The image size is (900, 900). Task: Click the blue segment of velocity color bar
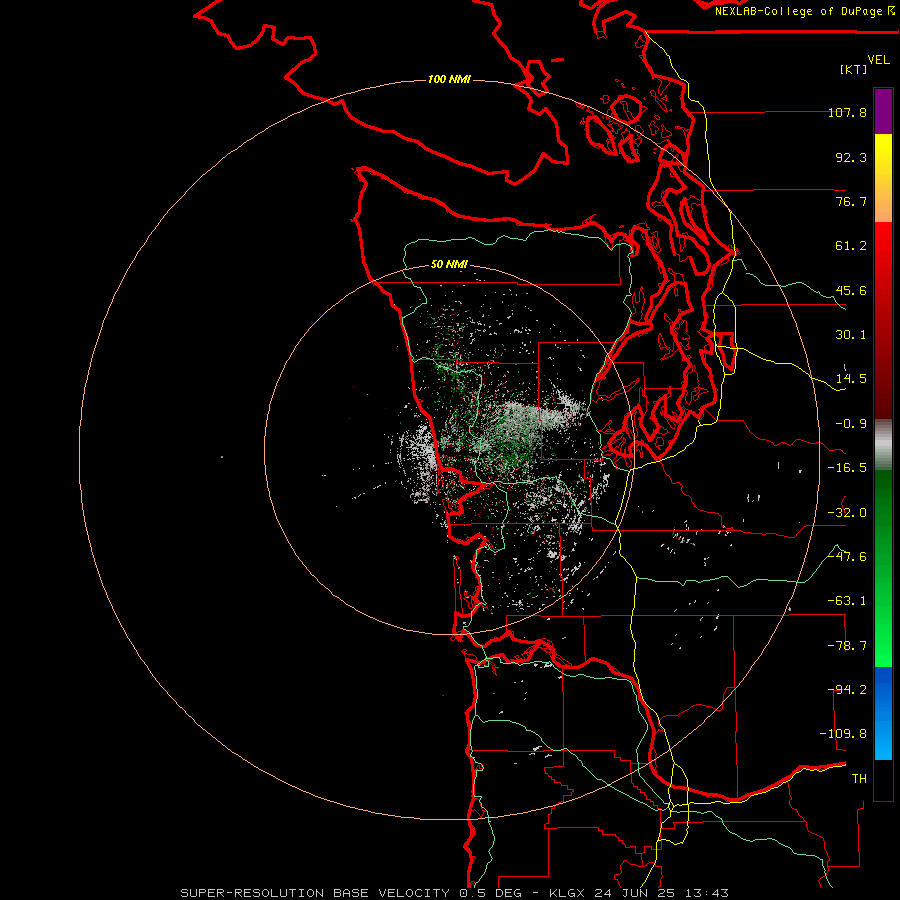[x=883, y=713]
